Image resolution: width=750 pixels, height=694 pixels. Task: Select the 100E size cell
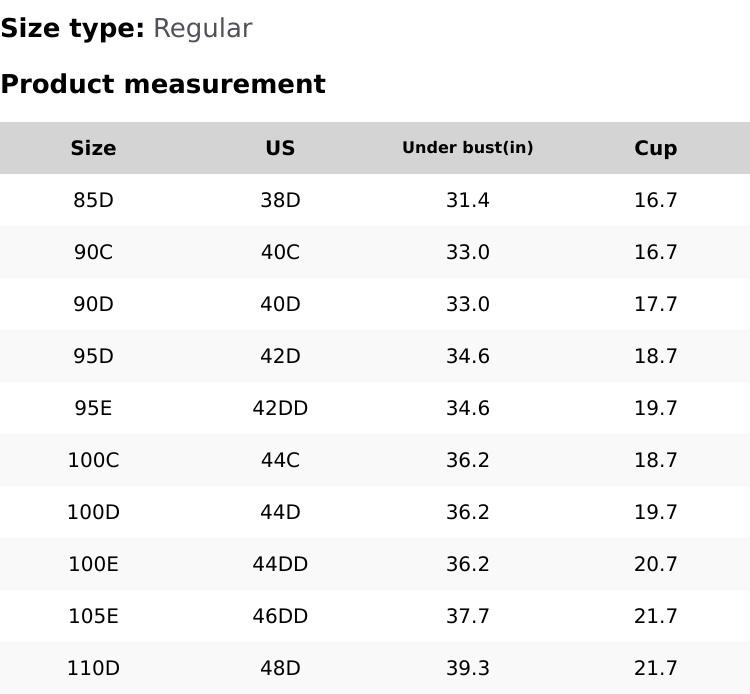93,564
